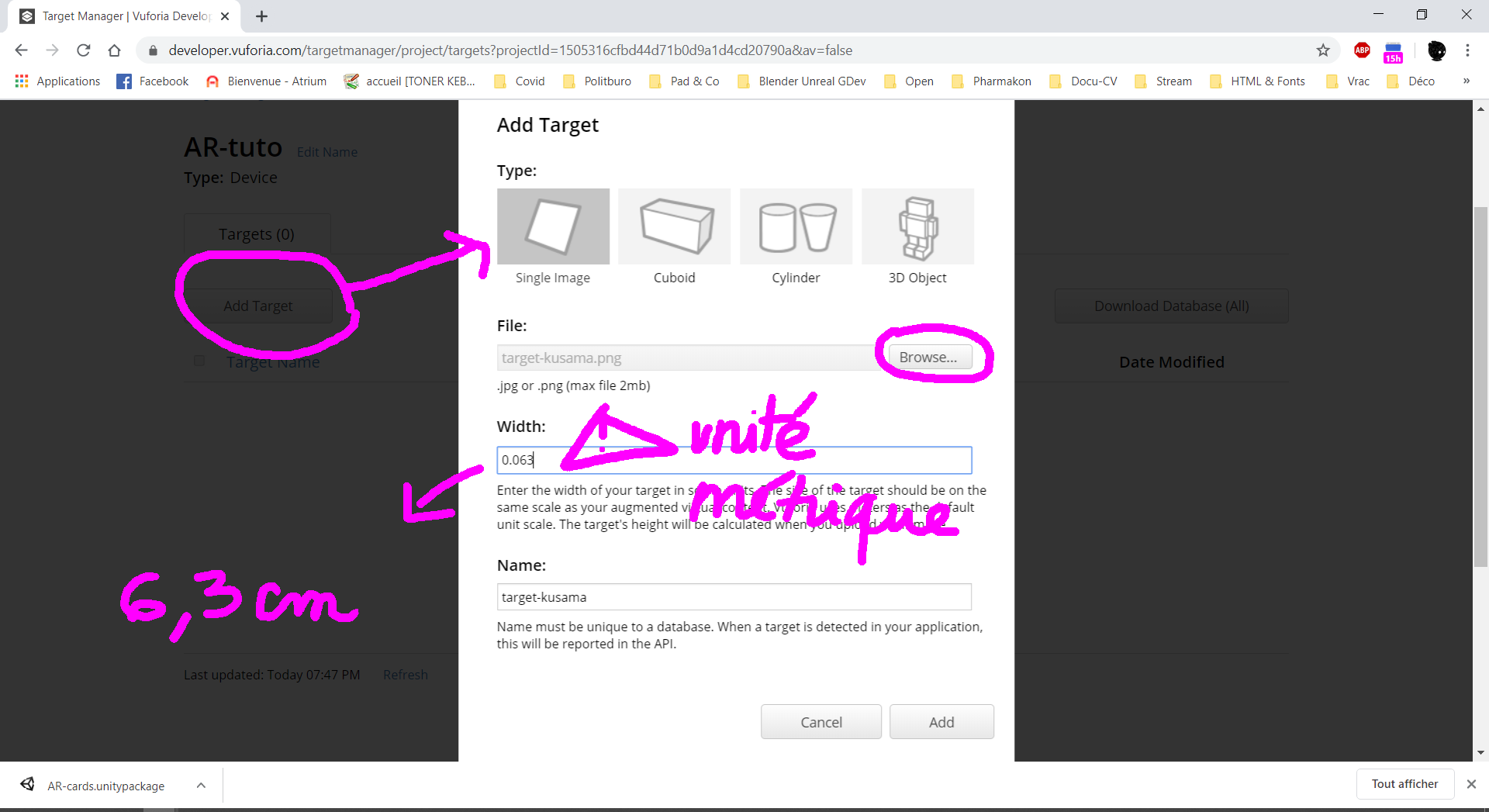The image size is (1489, 812).
Task: Open a new browser tab
Action: tap(262, 16)
